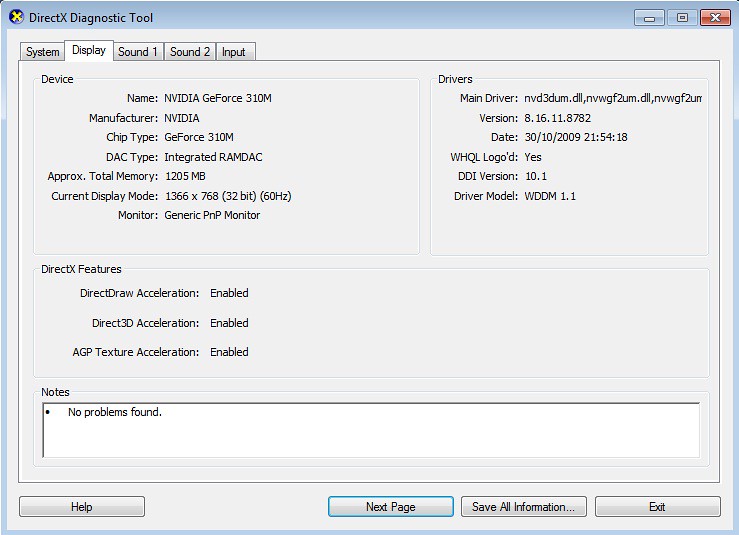The width and height of the screenshot is (739, 535).
Task: Click driver date '30/10/2009 21:54:18'
Action: point(576,137)
